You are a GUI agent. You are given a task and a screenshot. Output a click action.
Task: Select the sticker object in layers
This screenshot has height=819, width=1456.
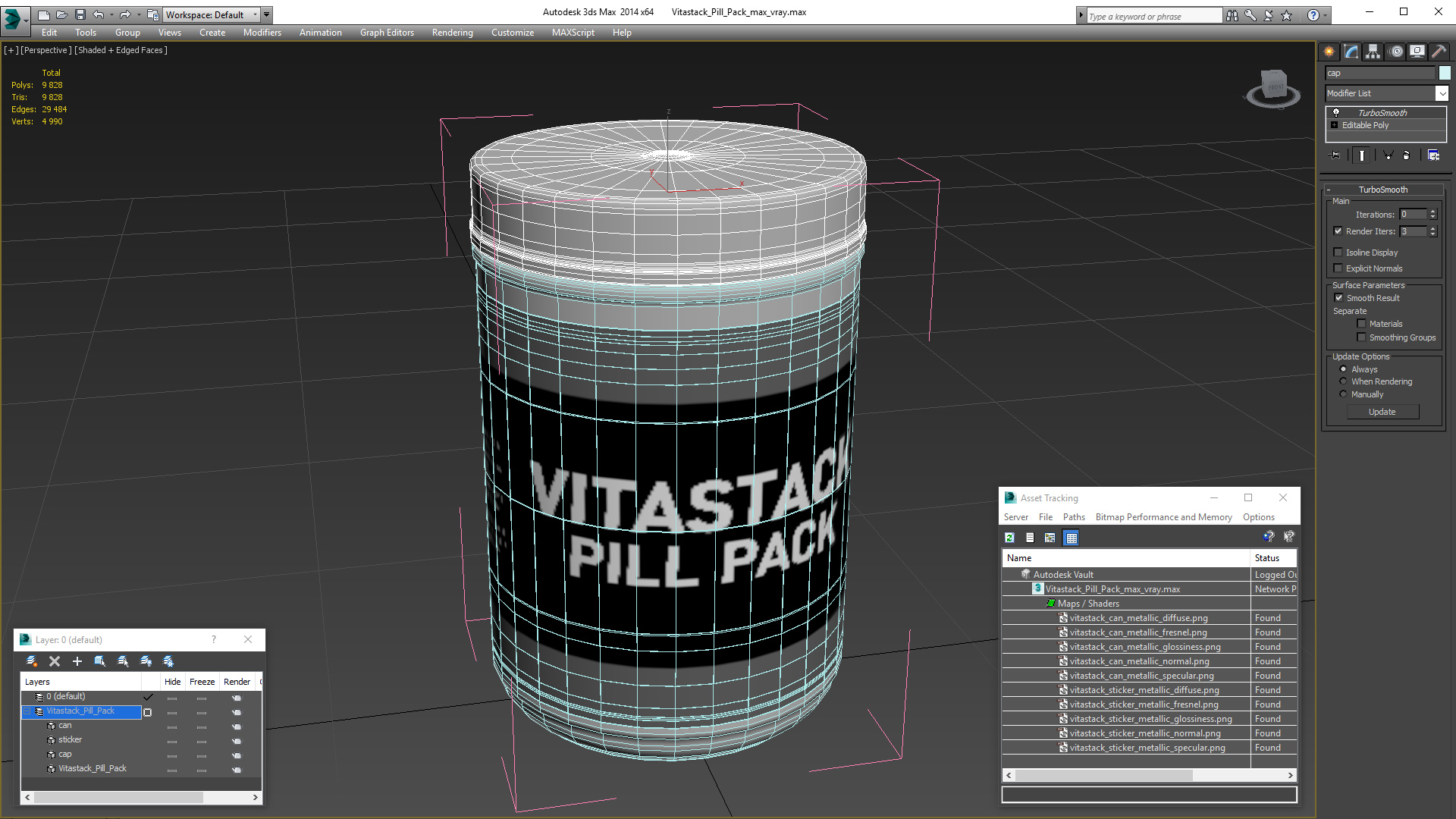[x=70, y=739]
